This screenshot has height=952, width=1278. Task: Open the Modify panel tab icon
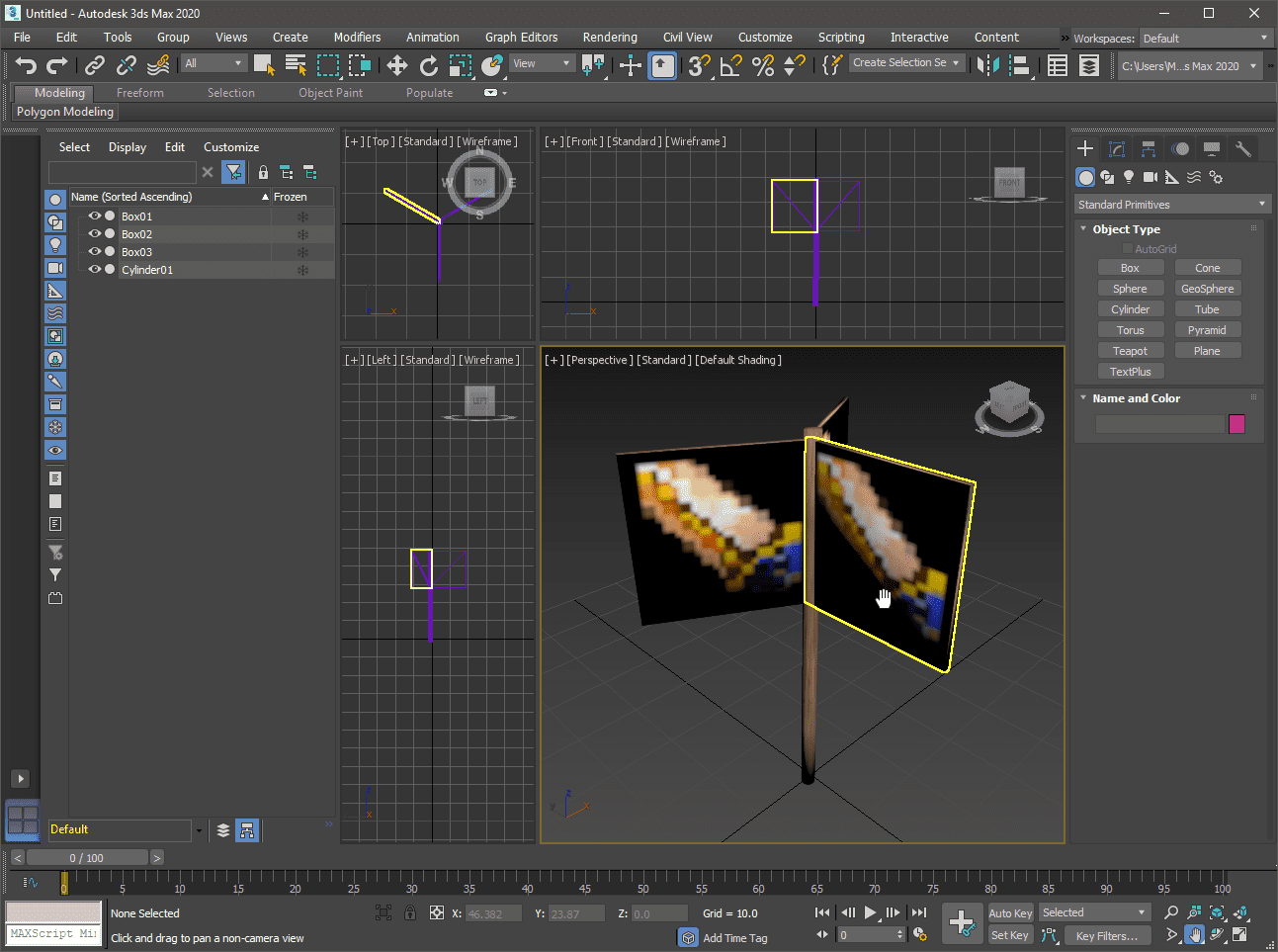(1117, 148)
